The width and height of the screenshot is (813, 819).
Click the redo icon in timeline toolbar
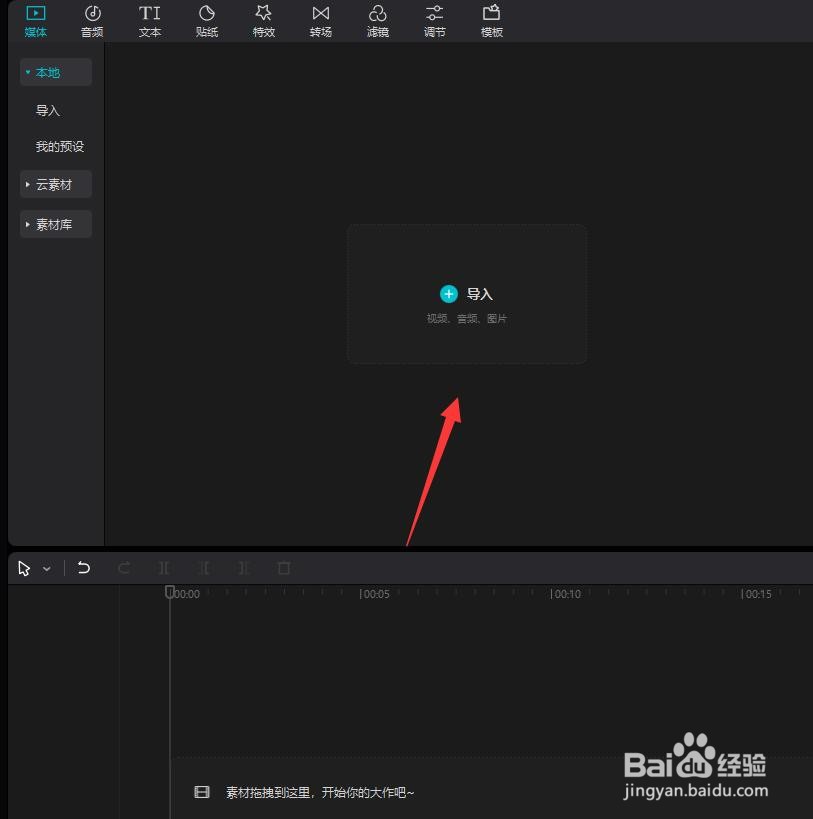pos(124,567)
